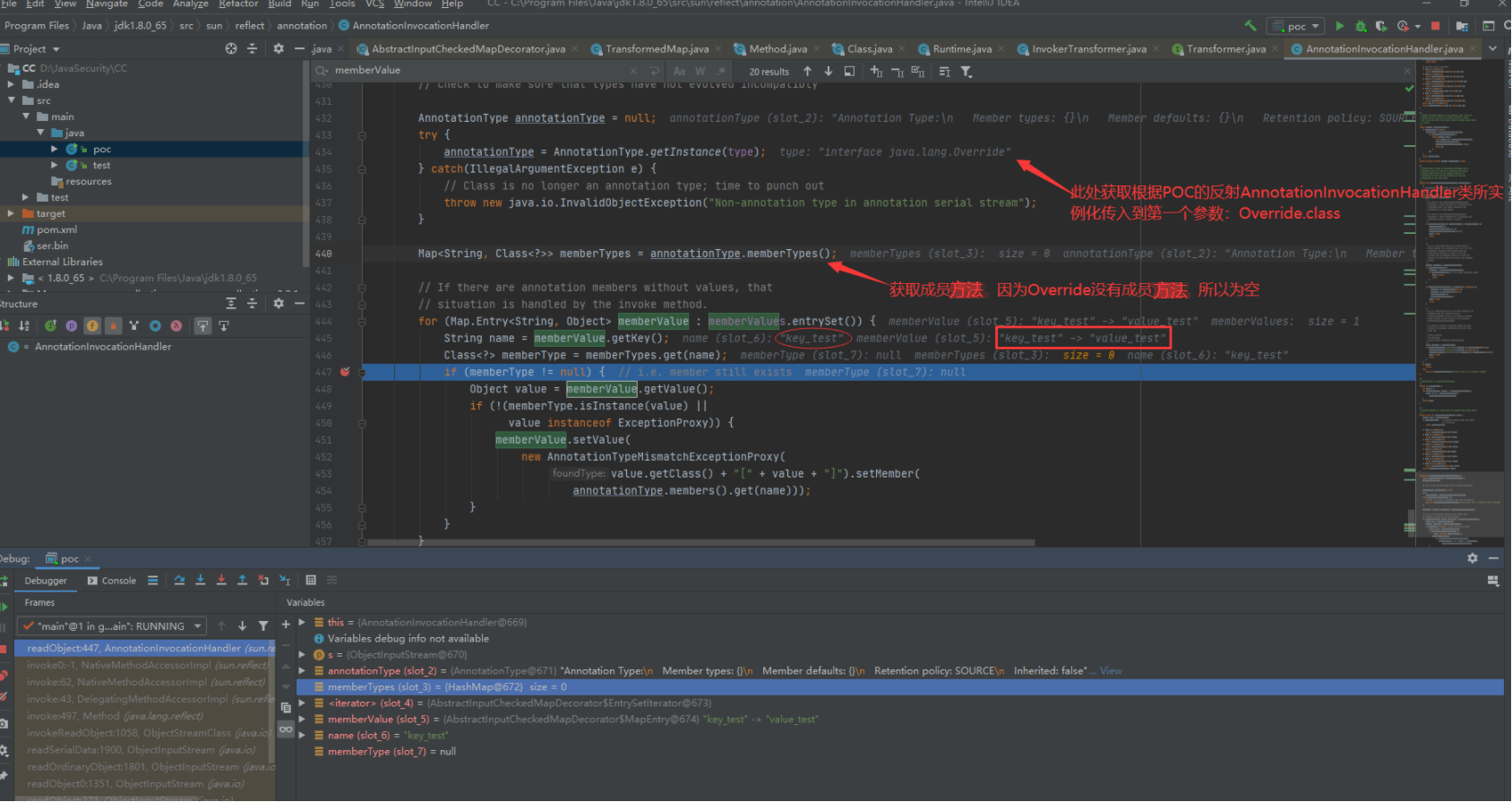
Task: Expand the 'this' variable
Action: [302, 622]
